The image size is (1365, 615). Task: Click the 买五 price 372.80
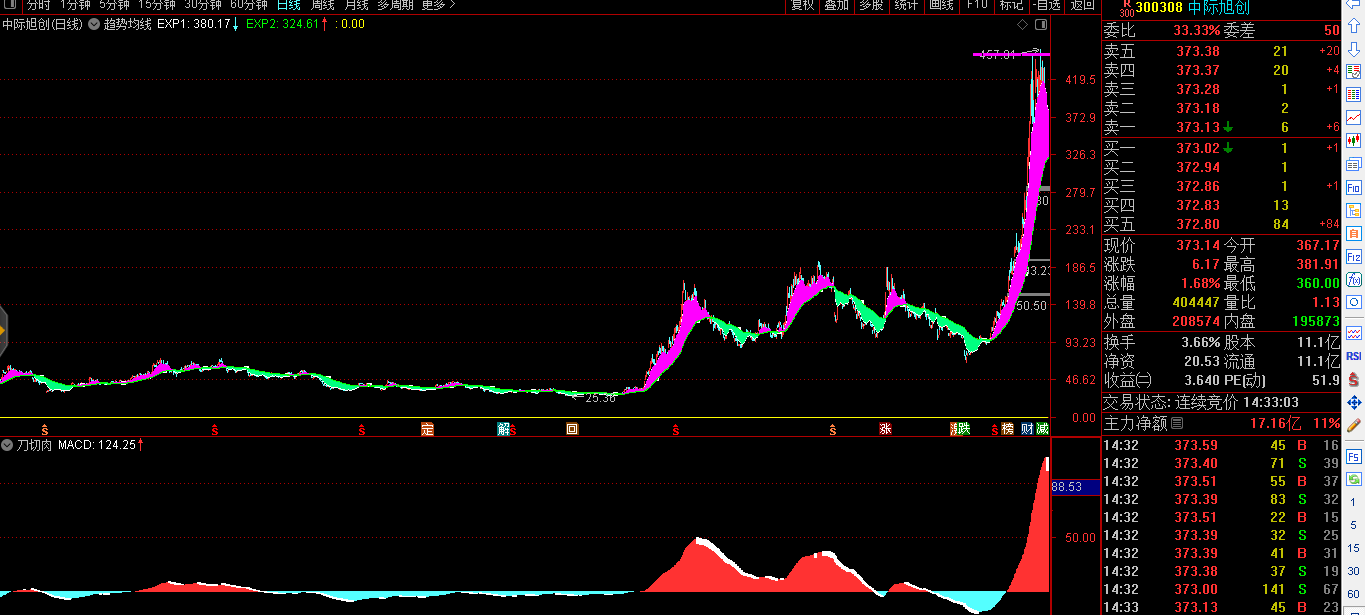(x=1198, y=224)
